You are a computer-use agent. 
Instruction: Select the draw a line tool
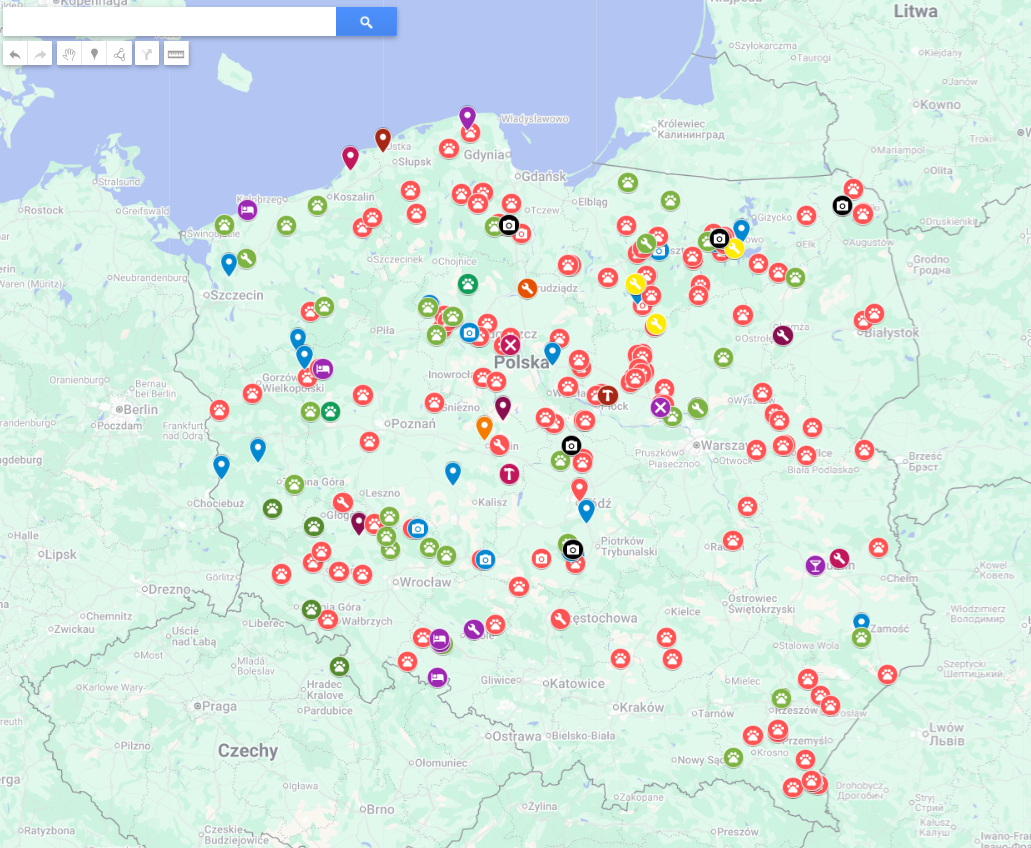[x=120, y=54]
